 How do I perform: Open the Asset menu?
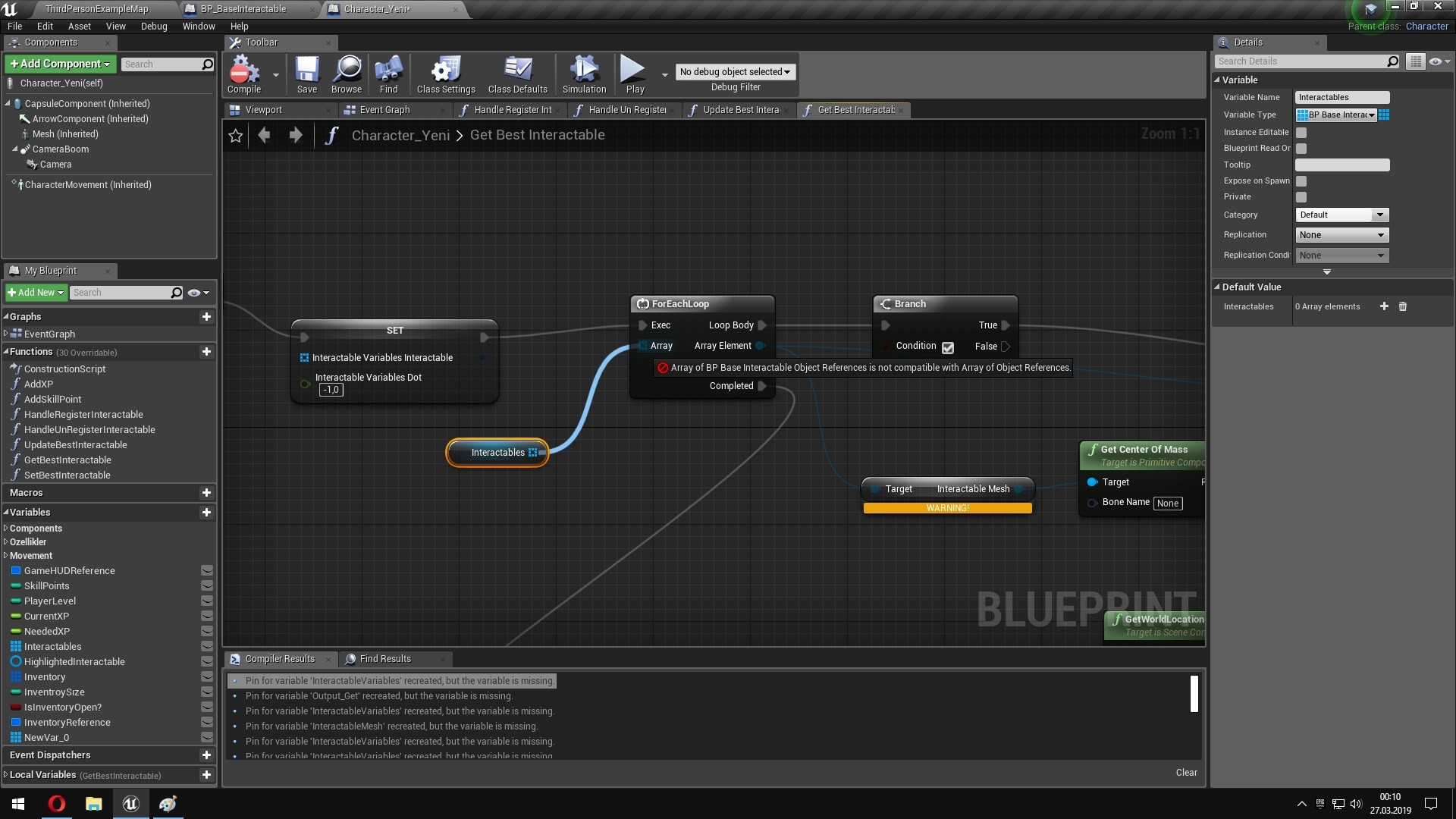pos(80,26)
